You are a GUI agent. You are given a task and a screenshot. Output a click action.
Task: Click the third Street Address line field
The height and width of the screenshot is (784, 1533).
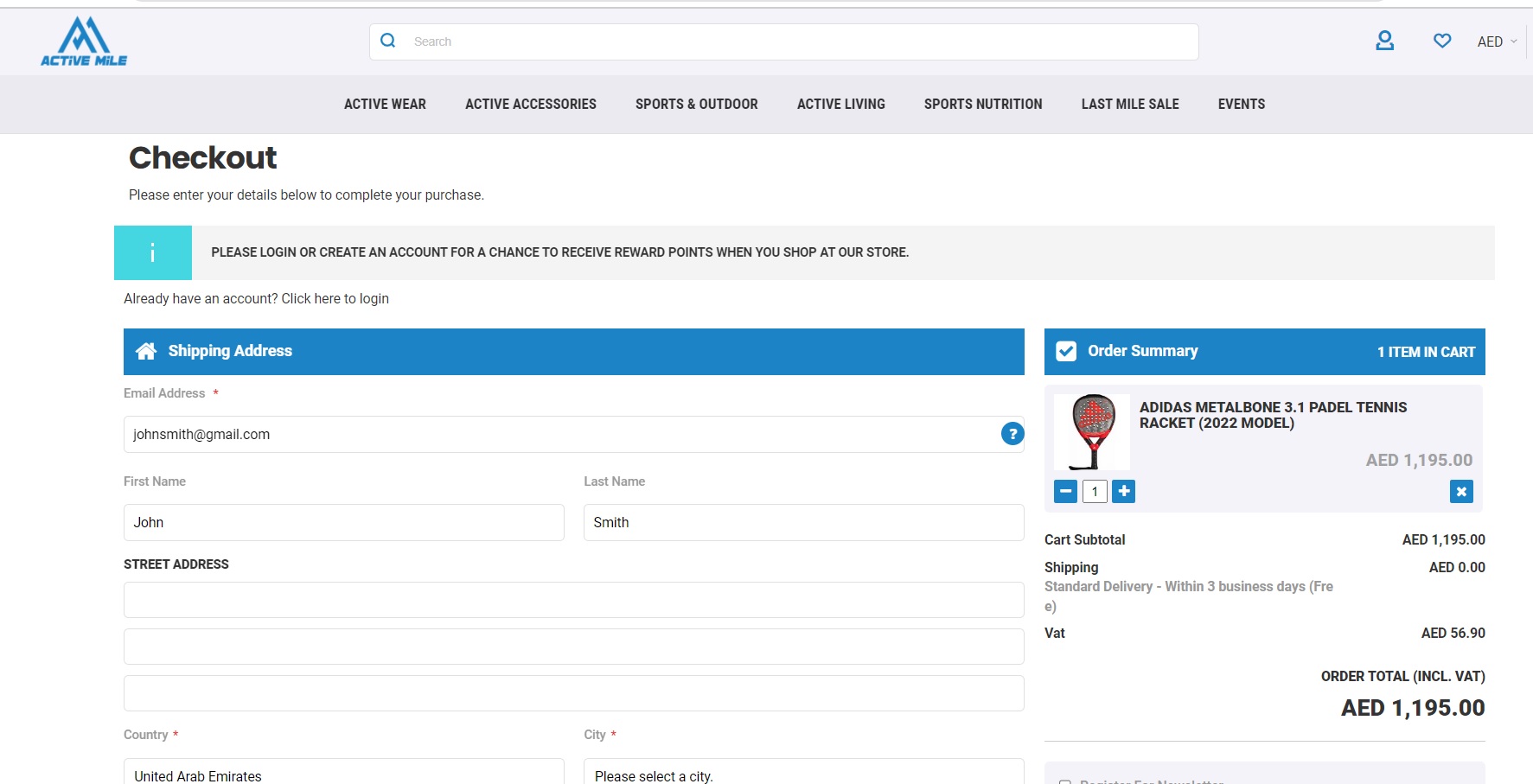pos(574,693)
